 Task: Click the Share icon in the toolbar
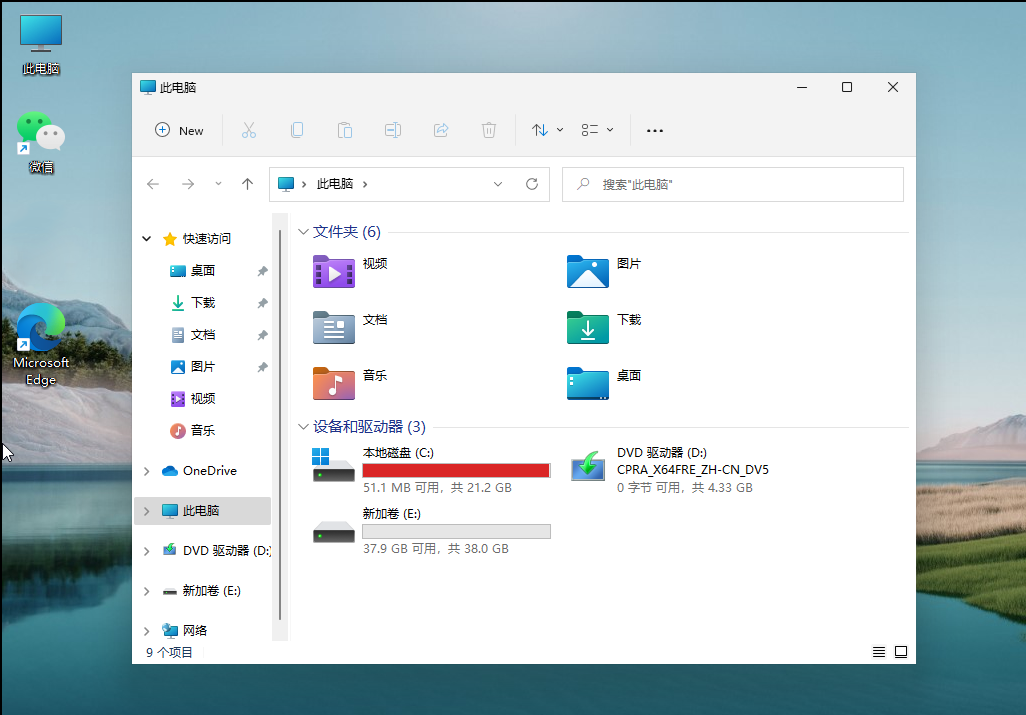441,130
